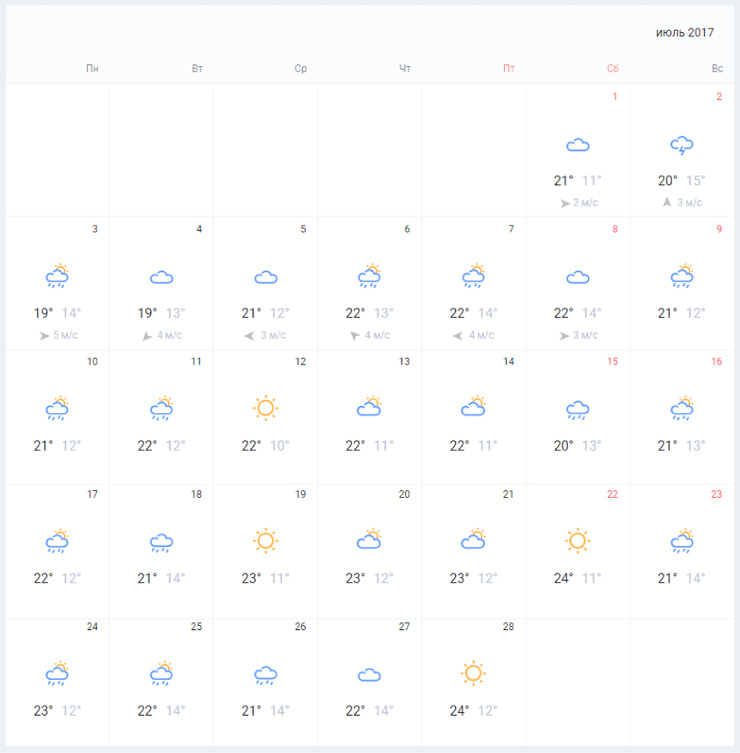
Task: Click the rain cloud icon on July 26
Action: point(265,675)
